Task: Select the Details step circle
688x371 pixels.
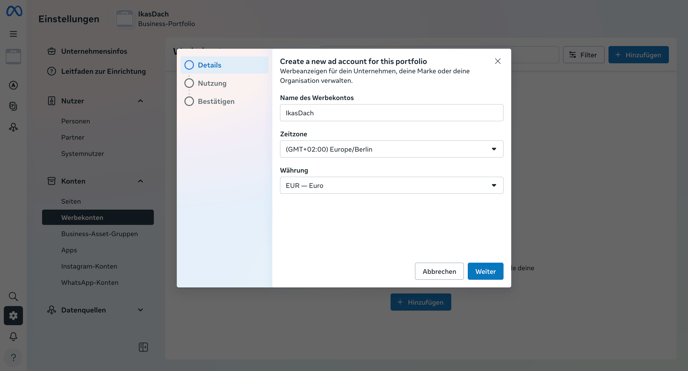Action: pyautogui.click(x=189, y=65)
